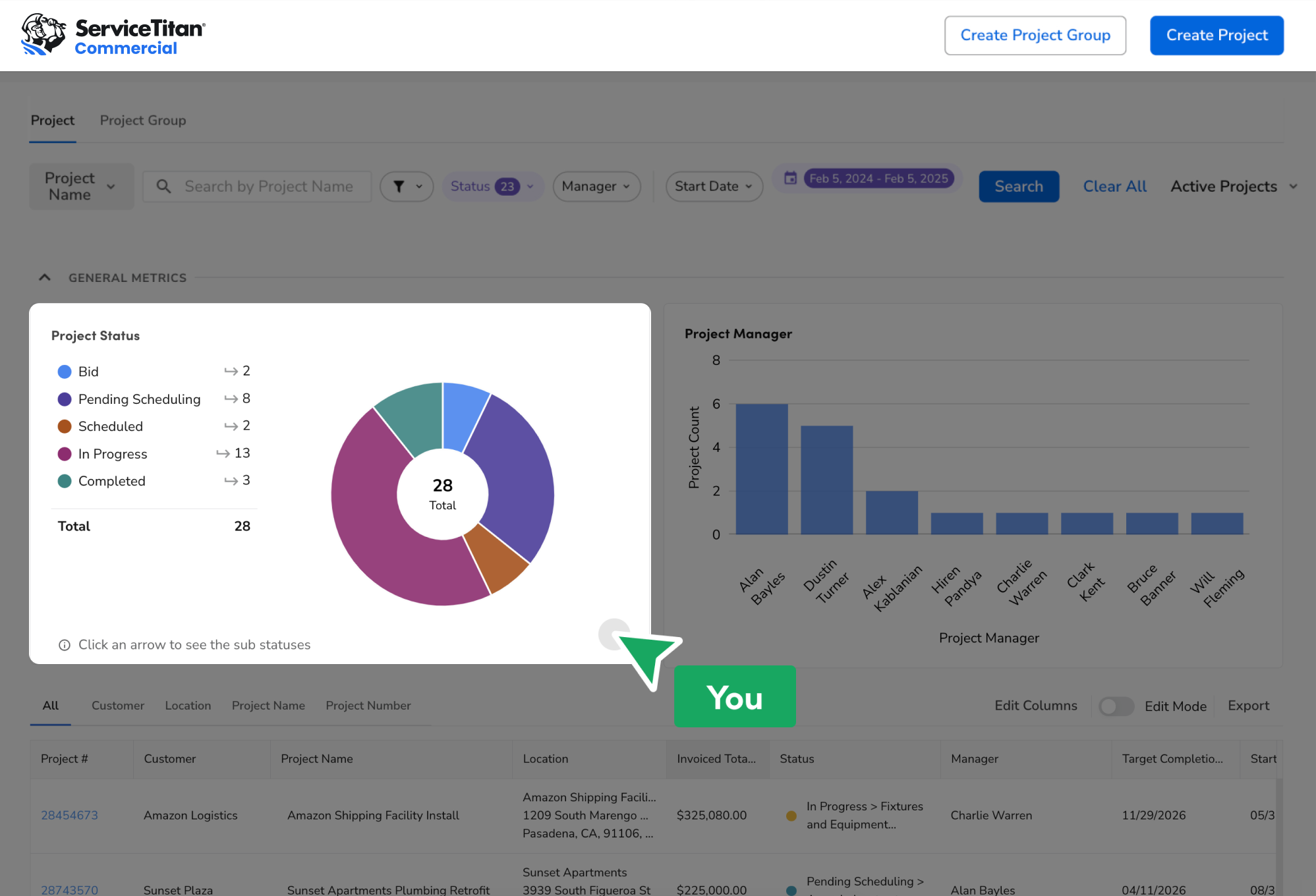Click the filter funnel icon
The width and height of the screenshot is (1316, 896).
pos(399,186)
